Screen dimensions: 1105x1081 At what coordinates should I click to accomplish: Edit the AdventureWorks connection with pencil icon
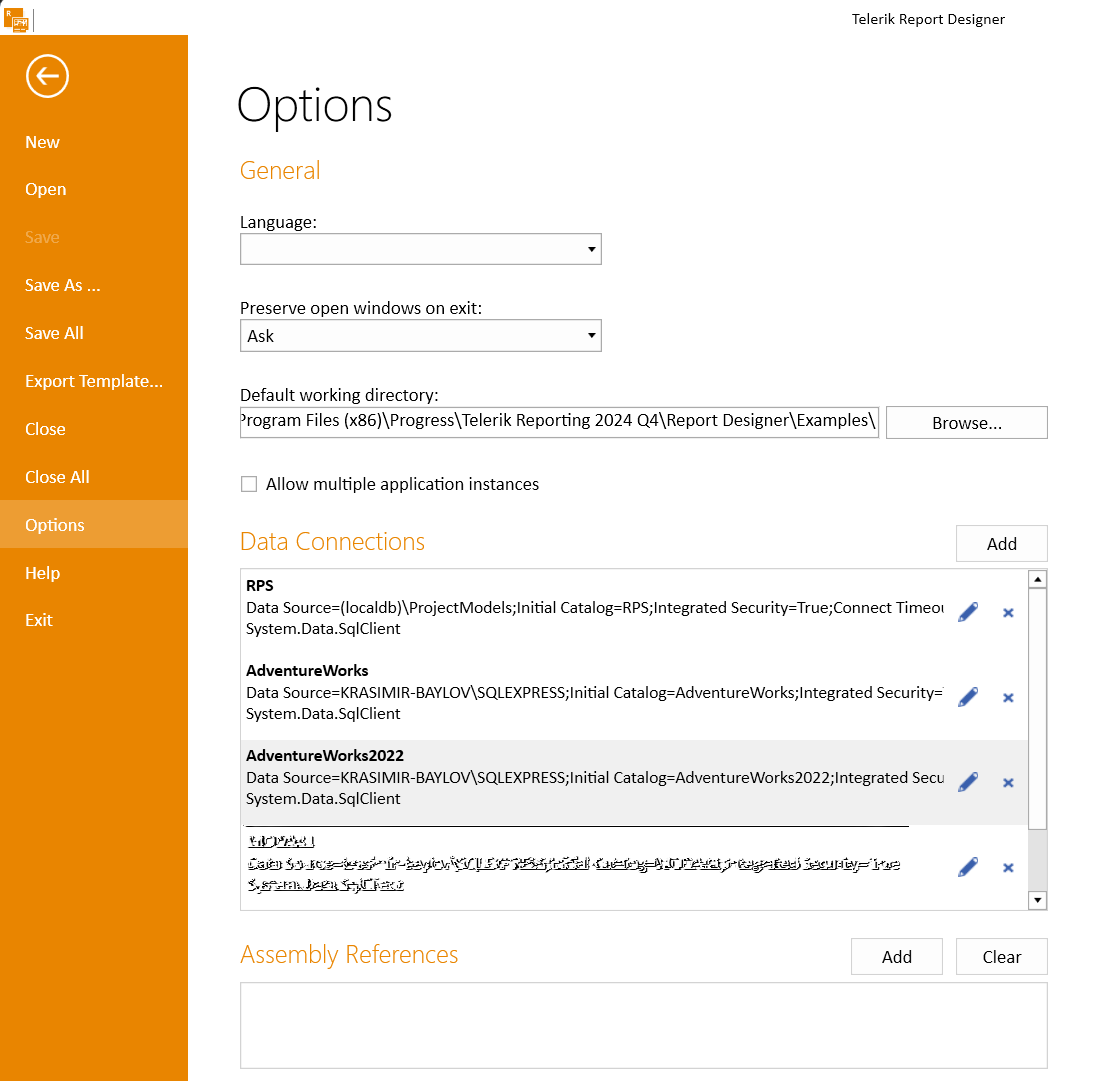(967, 697)
